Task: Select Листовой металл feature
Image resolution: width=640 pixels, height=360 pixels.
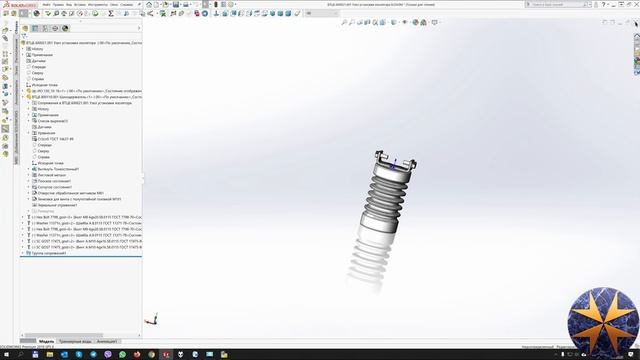Action: coord(51,175)
